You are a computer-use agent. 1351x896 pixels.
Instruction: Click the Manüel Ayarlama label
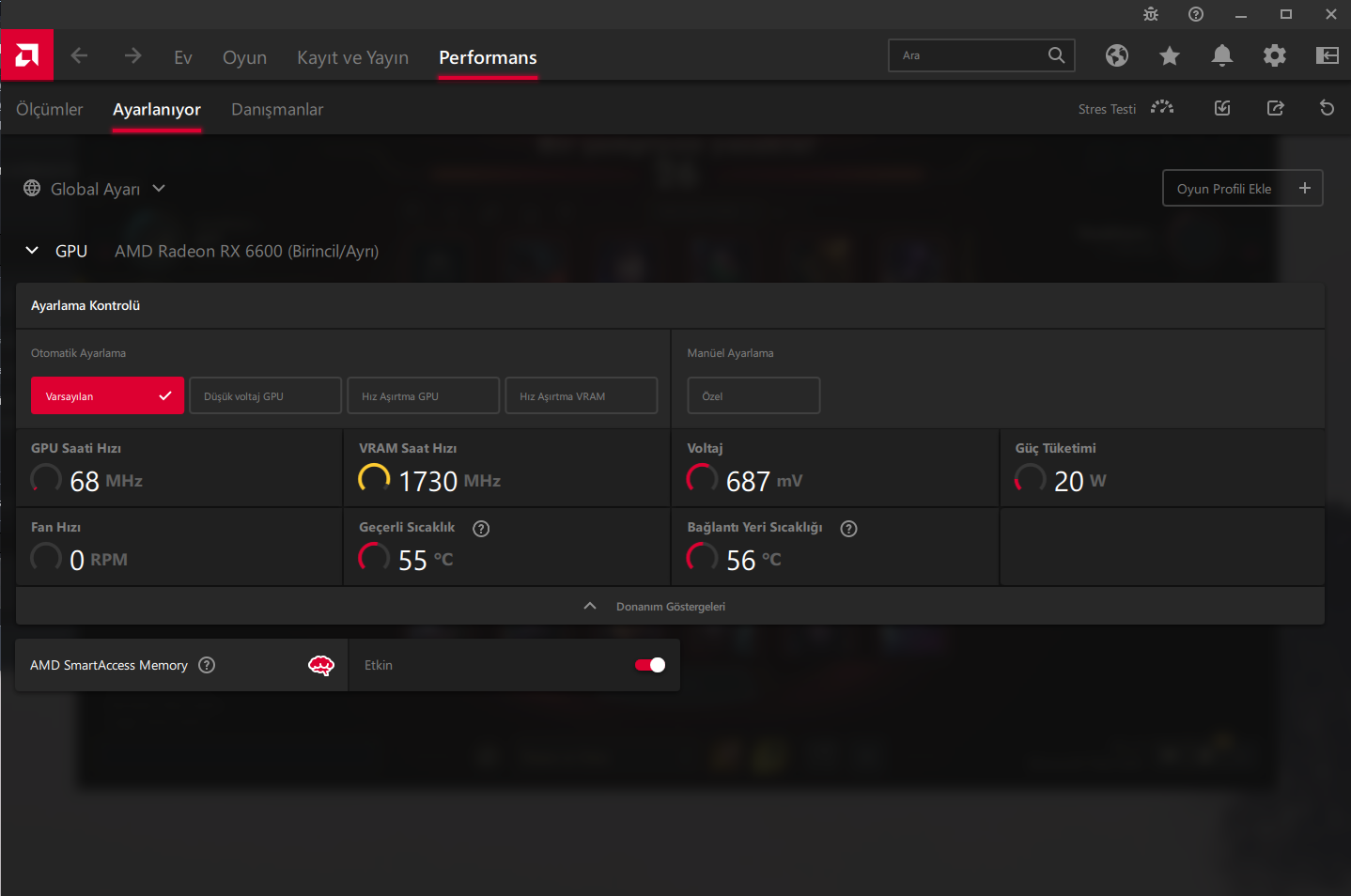point(730,353)
